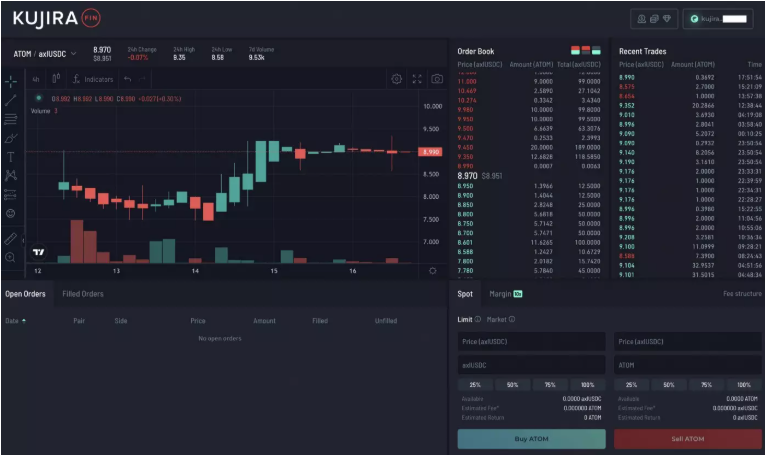Click the 8.950 bid price in order book

tap(465, 186)
